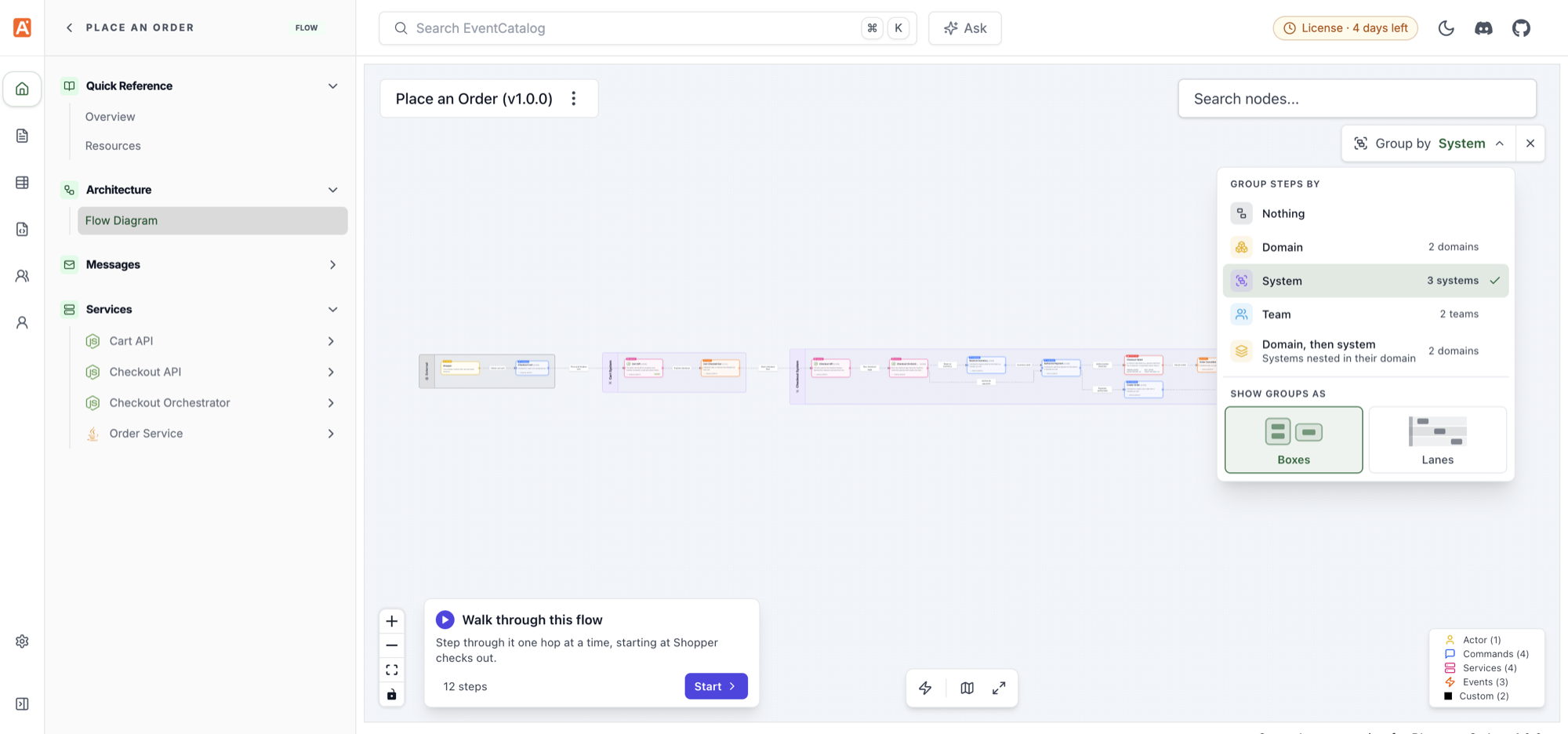Group steps by Nothing
The width and height of the screenshot is (1568, 734).
(1366, 213)
